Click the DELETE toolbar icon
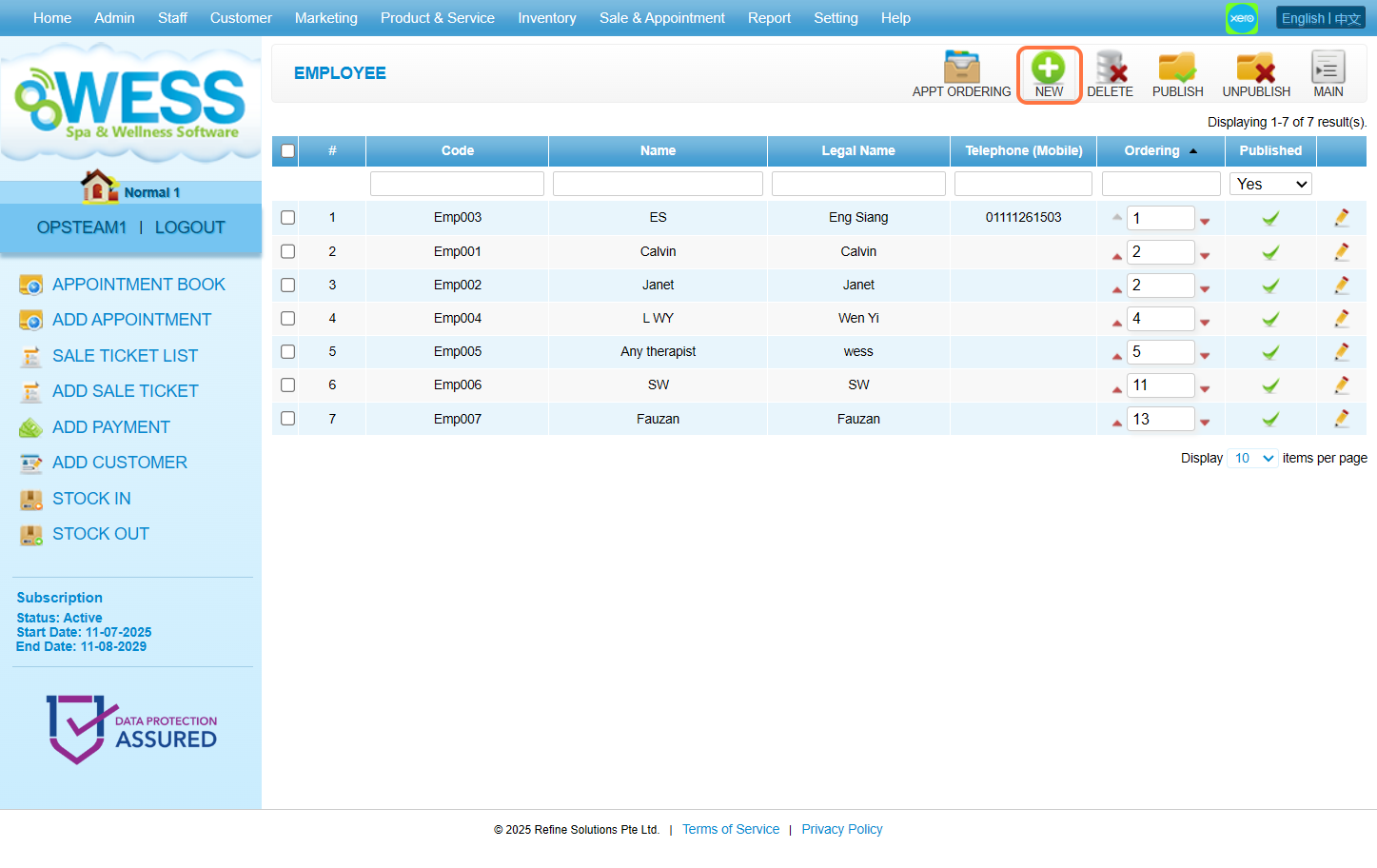 point(1110,69)
